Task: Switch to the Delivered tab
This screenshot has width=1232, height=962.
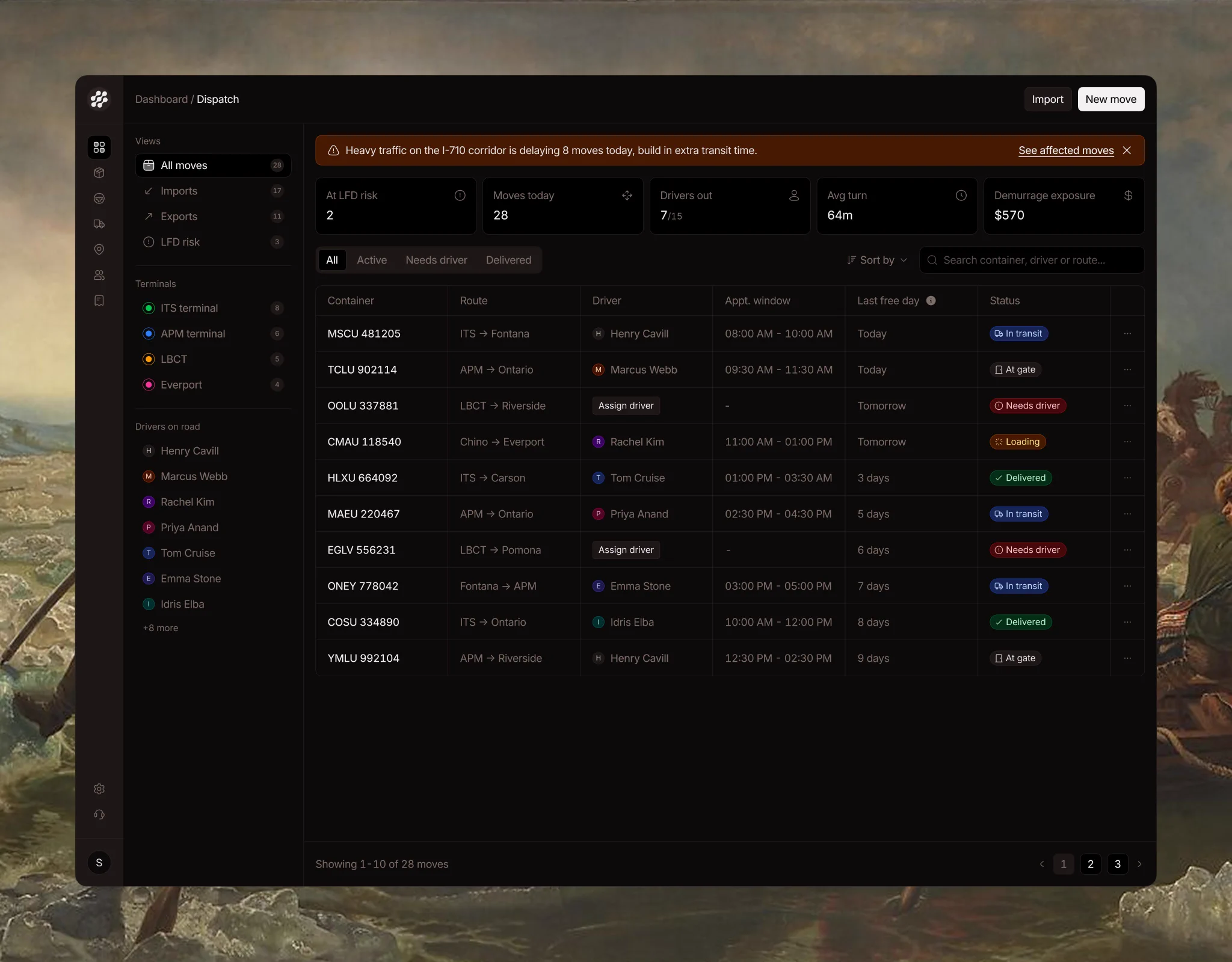Action: click(x=508, y=260)
